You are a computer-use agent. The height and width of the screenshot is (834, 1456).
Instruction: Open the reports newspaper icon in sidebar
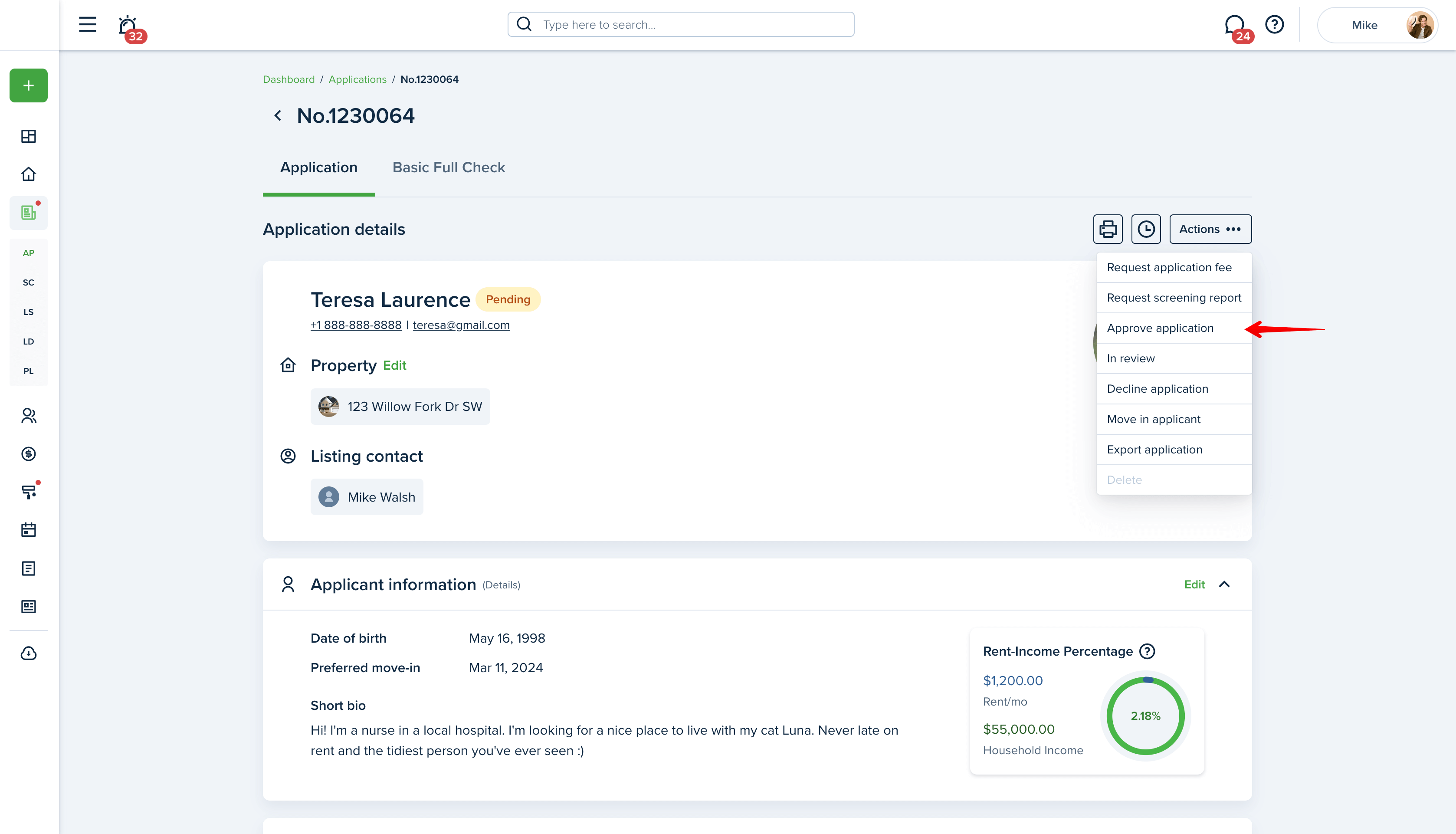point(29,607)
